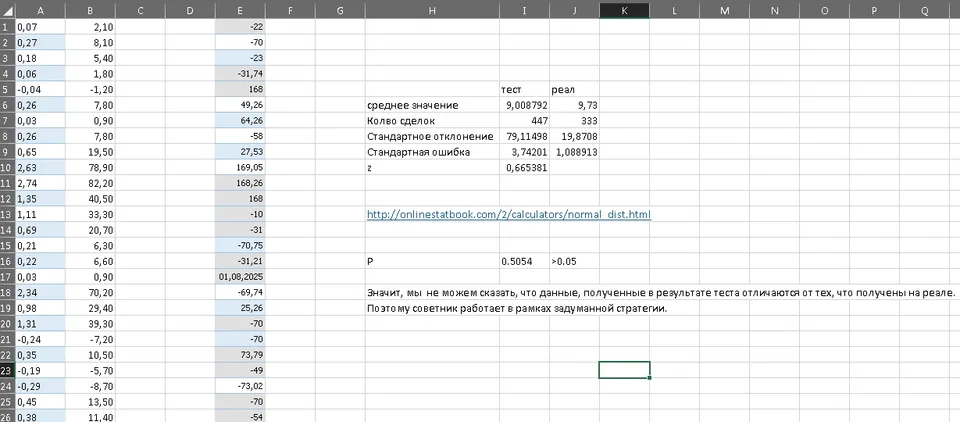Click cell with value -0,04

pyautogui.click(x=40, y=89)
